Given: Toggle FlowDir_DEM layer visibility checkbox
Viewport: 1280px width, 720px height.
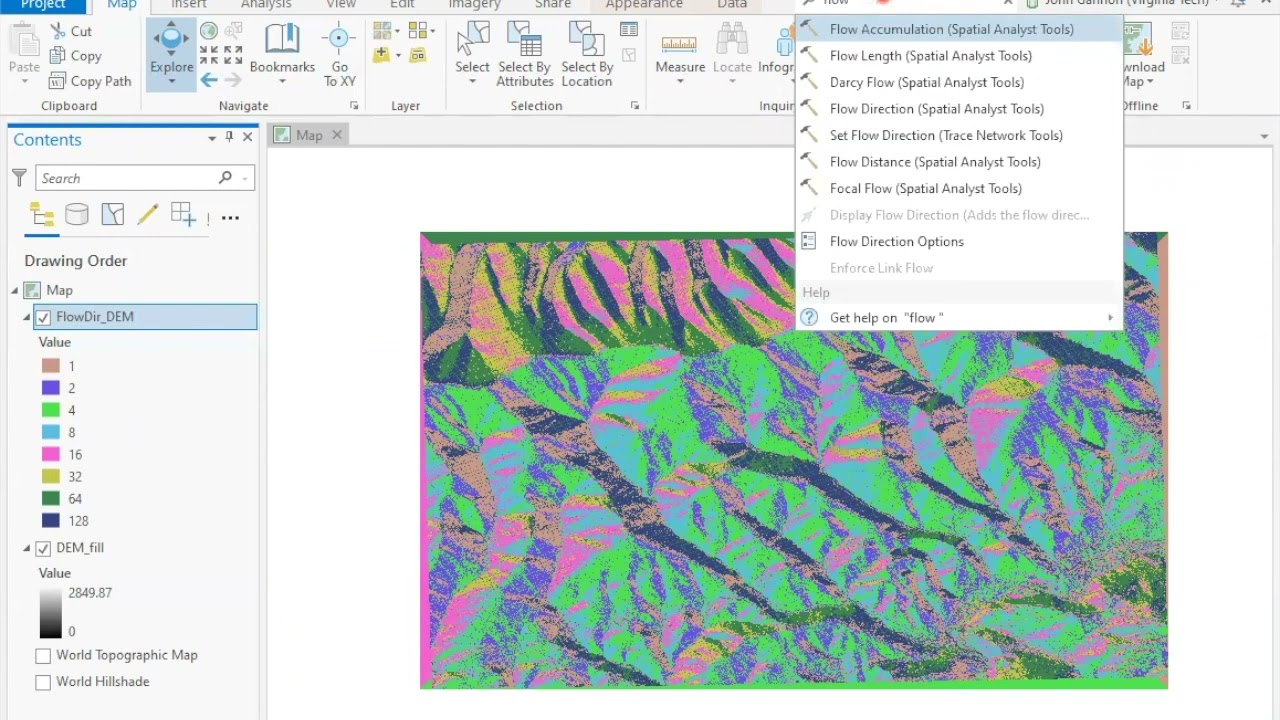Looking at the screenshot, I should pos(43,317).
